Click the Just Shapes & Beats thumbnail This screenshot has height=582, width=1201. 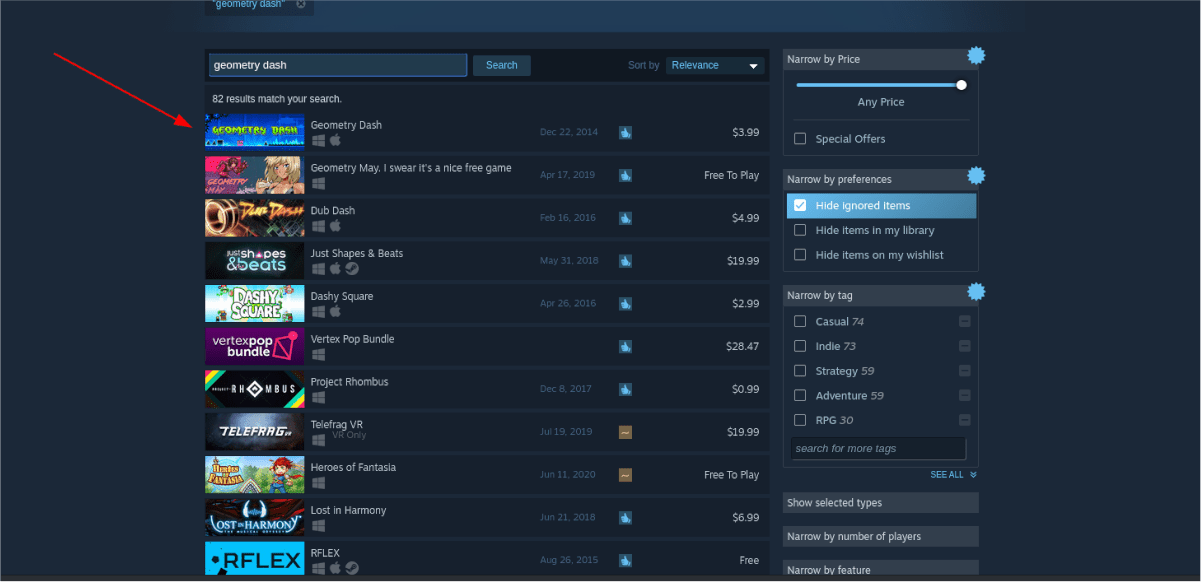click(x=254, y=260)
